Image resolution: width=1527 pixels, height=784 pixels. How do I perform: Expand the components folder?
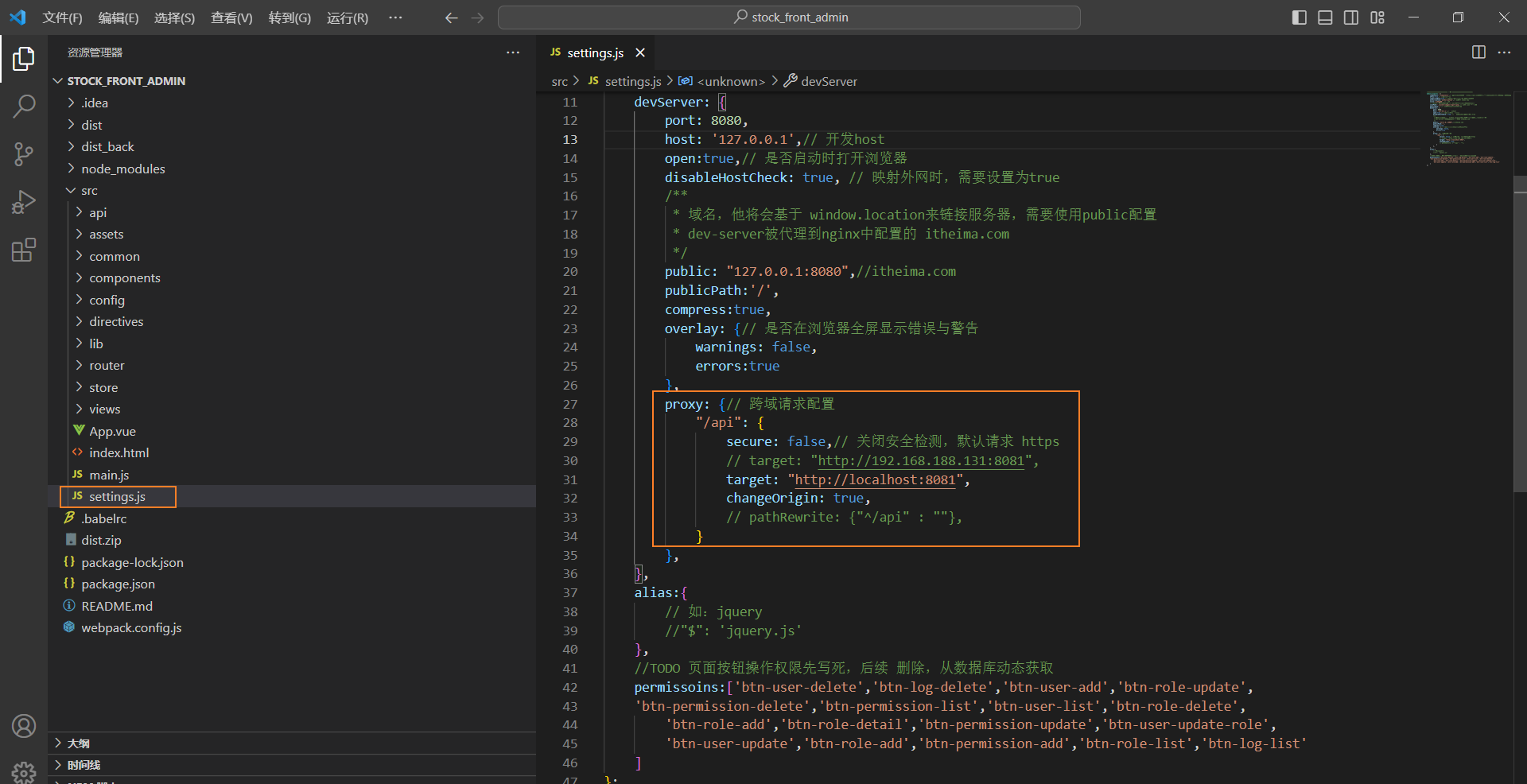click(292, 278)
